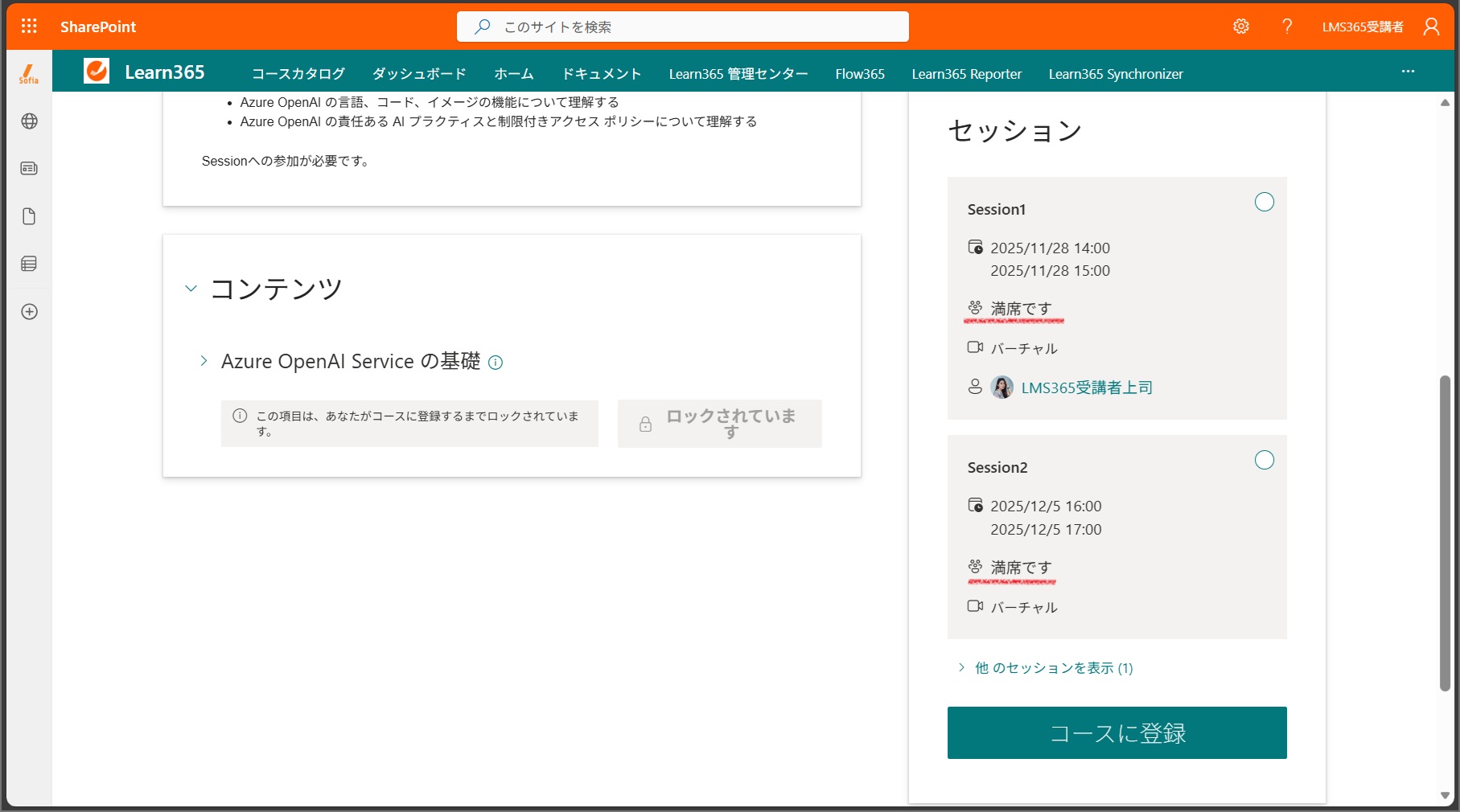
Task: Open the files page icon in sidebar
Action: [30, 216]
